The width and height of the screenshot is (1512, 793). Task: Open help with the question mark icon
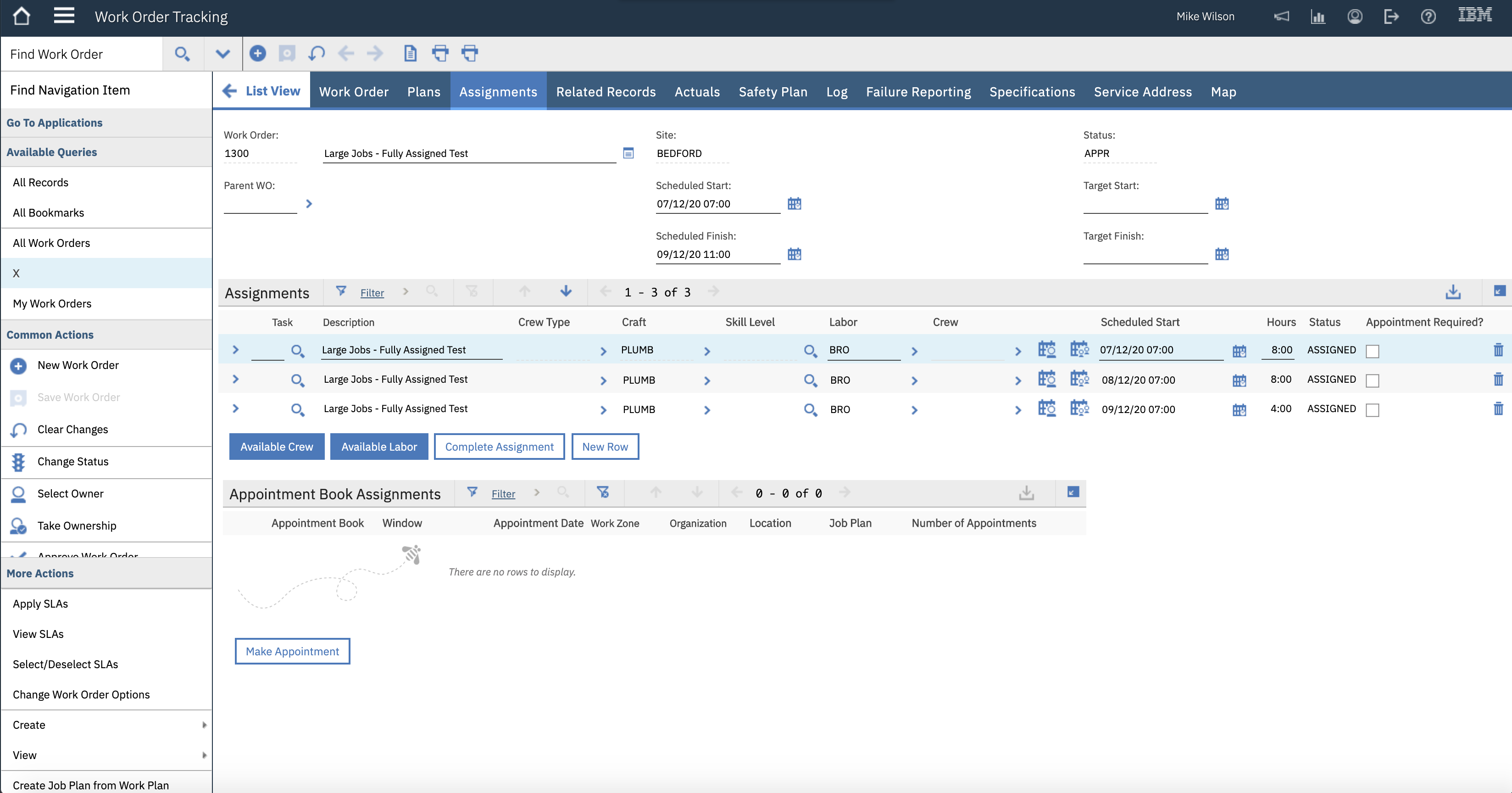1429,17
